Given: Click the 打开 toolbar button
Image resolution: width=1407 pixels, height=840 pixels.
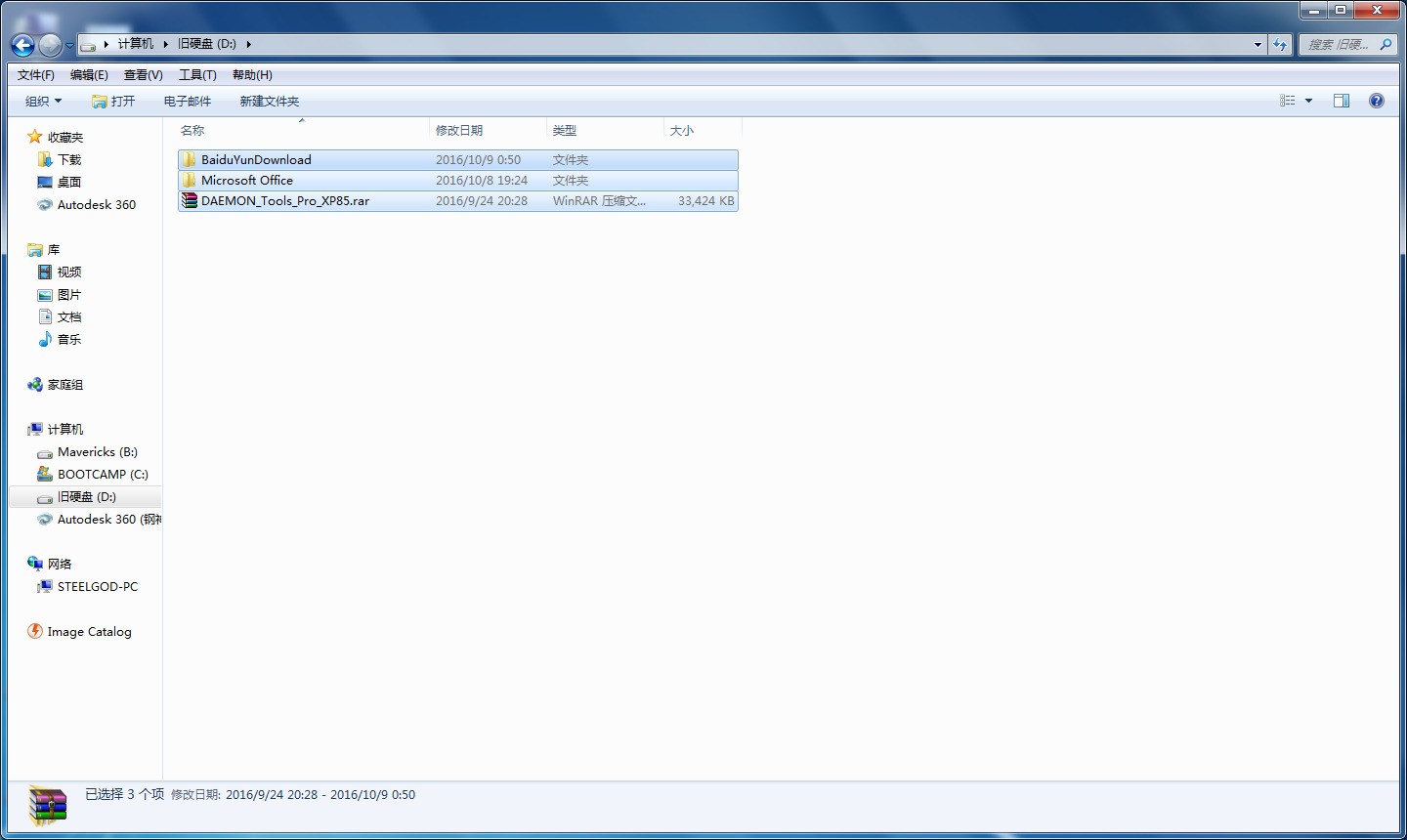Looking at the screenshot, I should [113, 101].
